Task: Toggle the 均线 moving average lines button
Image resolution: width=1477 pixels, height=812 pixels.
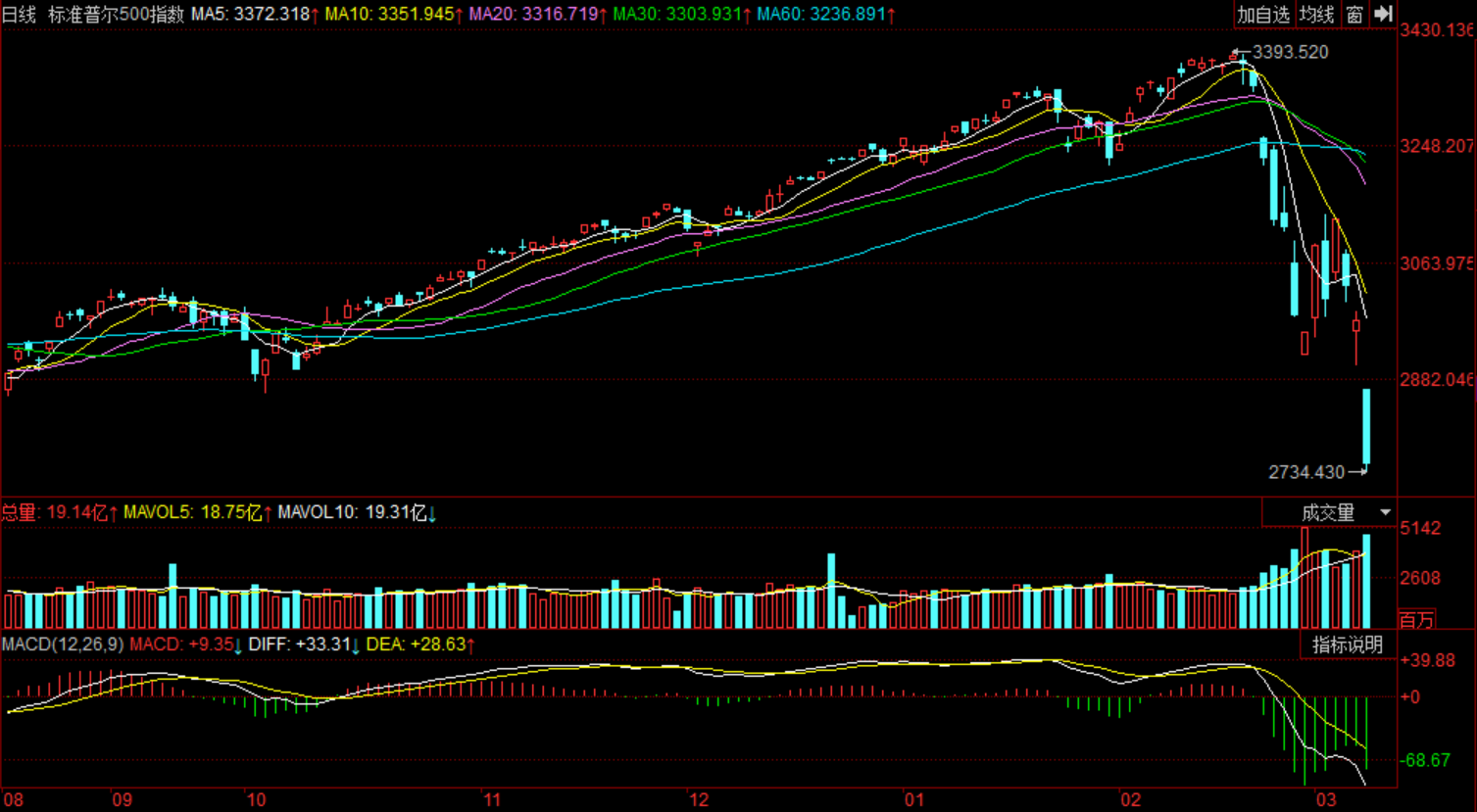Action: point(1317,14)
